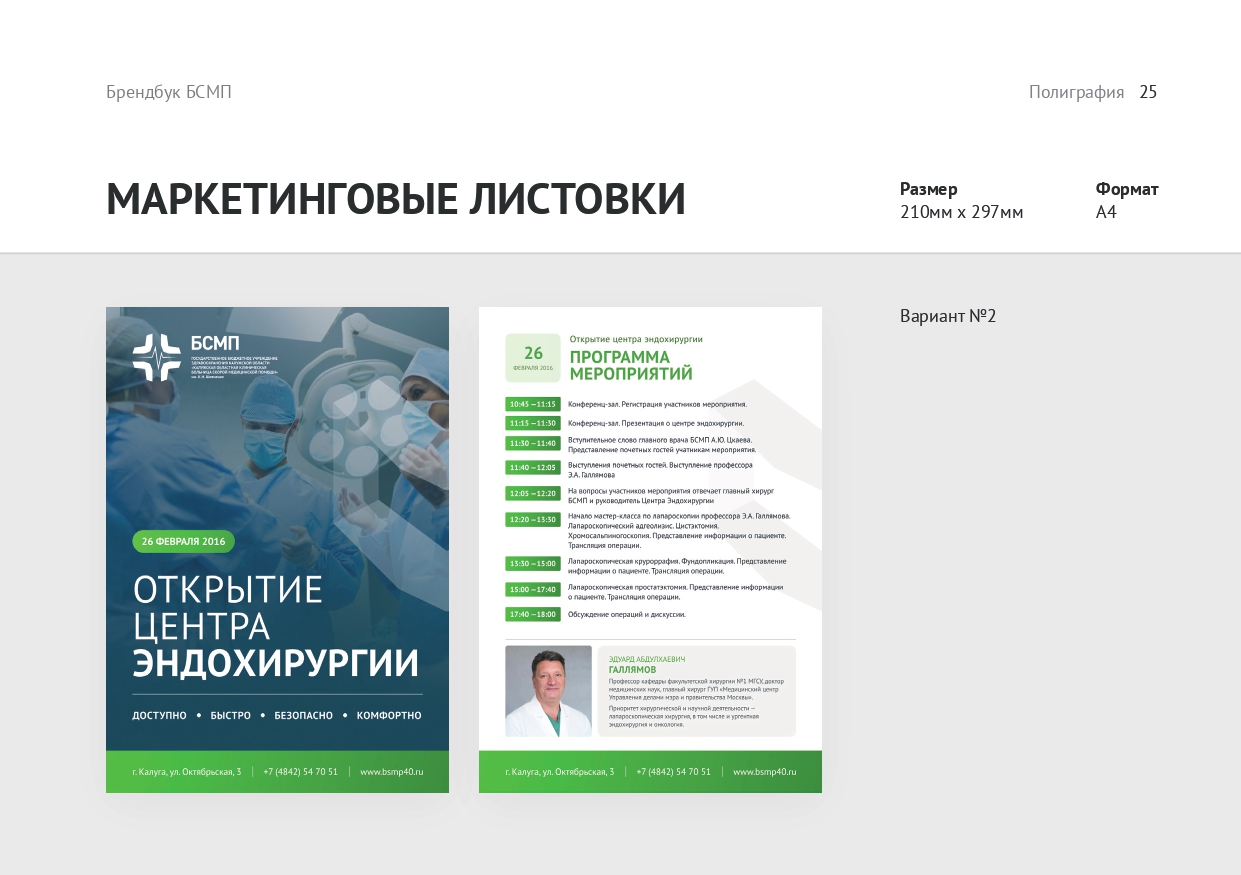Screen dimensions: 1241x875
Task: Click the phone number on the left poster footer
Action: [x=300, y=772]
